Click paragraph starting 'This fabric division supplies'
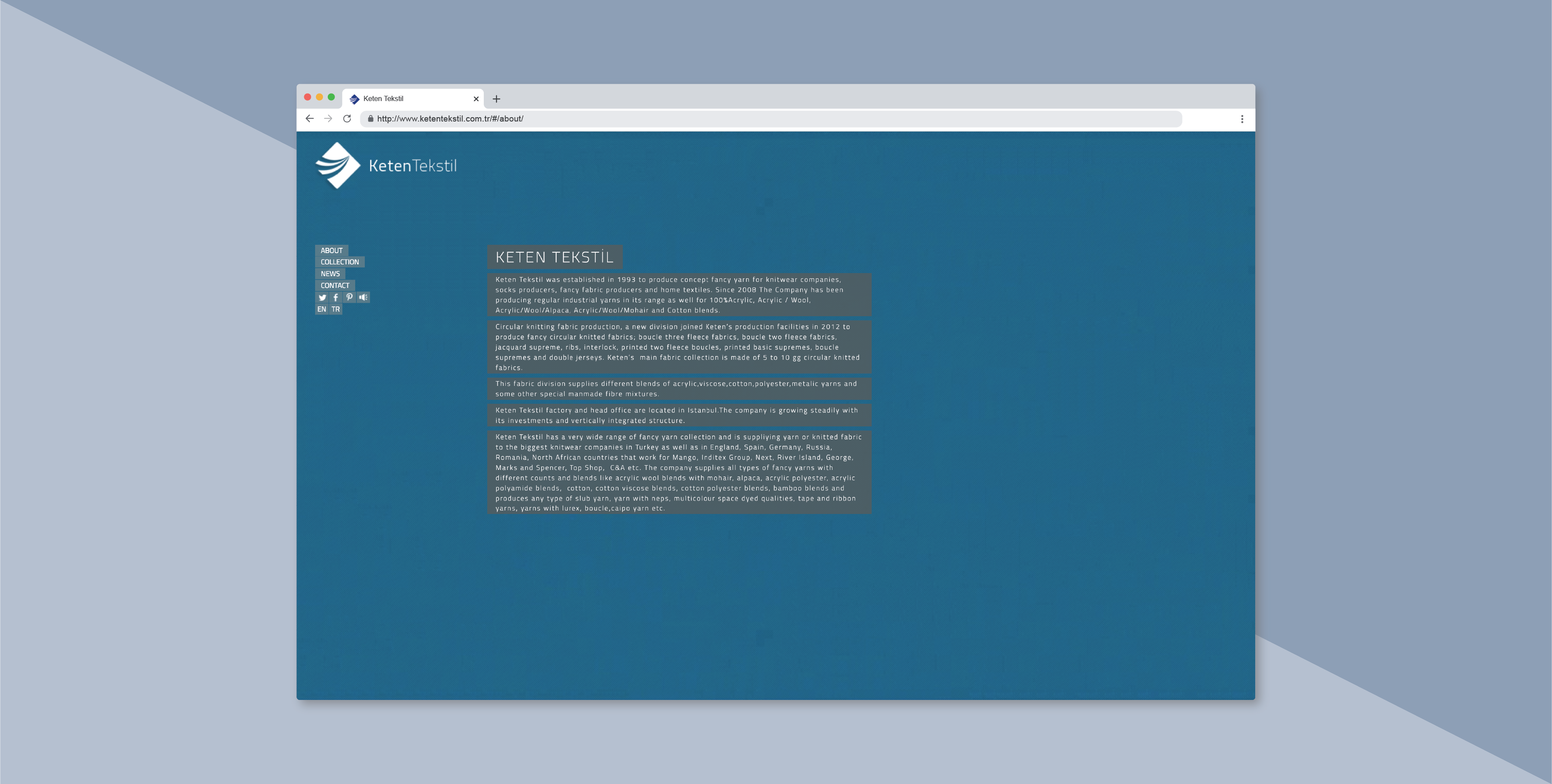1552x784 pixels. (679, 389)
